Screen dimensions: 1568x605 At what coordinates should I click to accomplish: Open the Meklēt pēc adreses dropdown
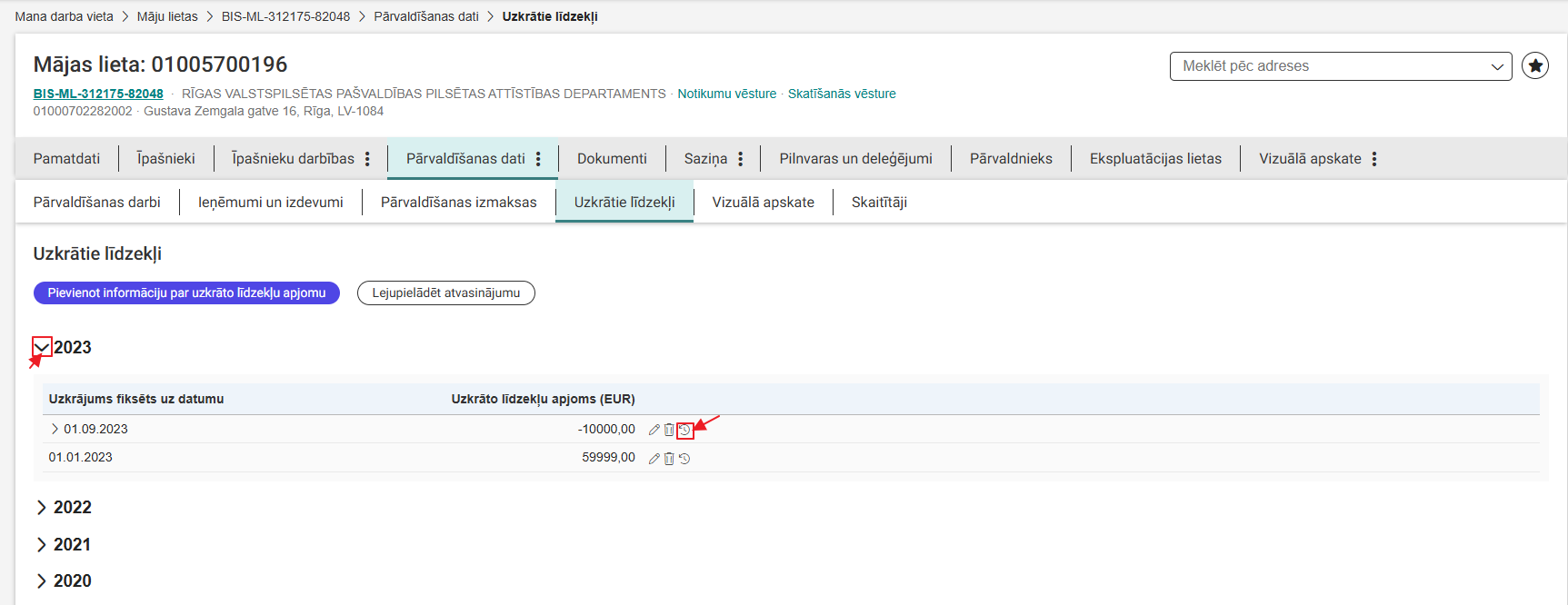(1340, 66)
